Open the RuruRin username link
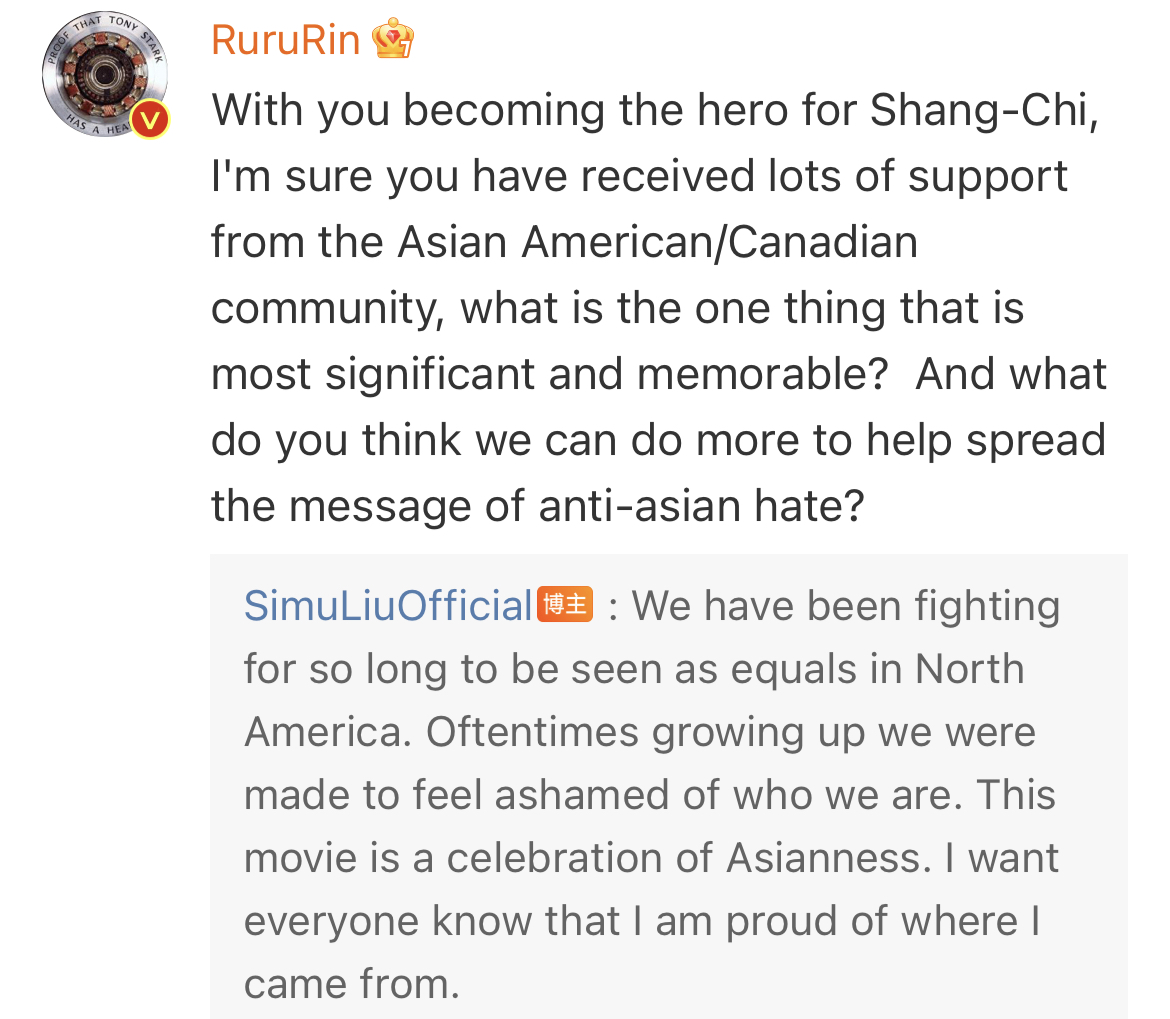 (x=286, y=40)
